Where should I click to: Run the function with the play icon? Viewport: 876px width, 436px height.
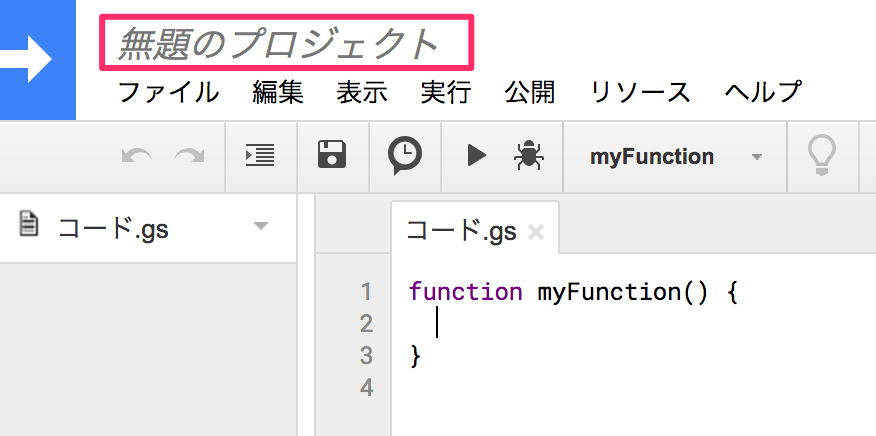[x=476, y=155]
